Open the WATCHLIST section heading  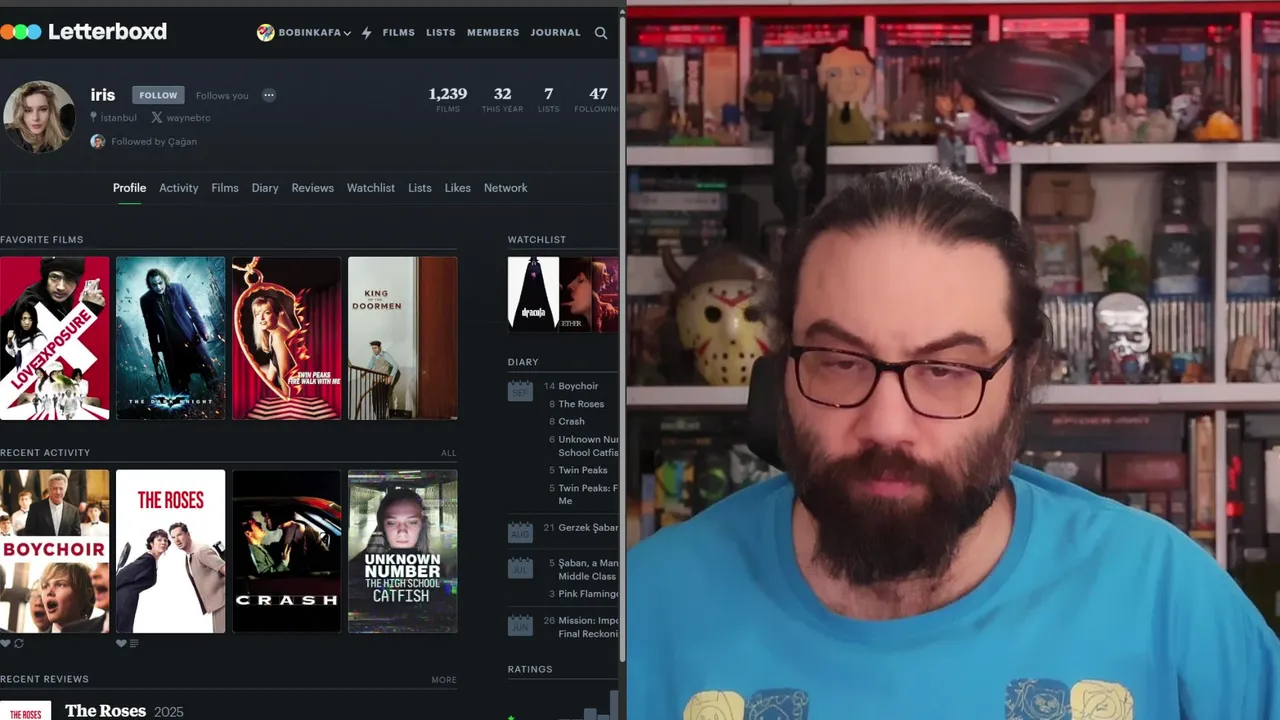pos(537,240)
